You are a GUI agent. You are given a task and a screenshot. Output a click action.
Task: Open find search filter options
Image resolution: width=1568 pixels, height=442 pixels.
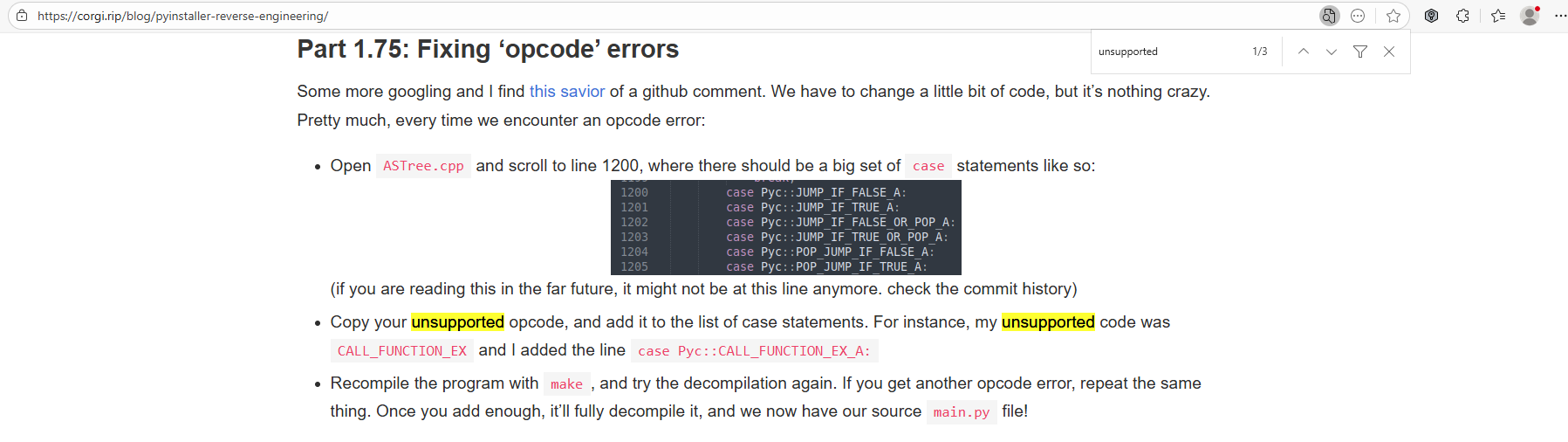click(x=1360, y=52)
